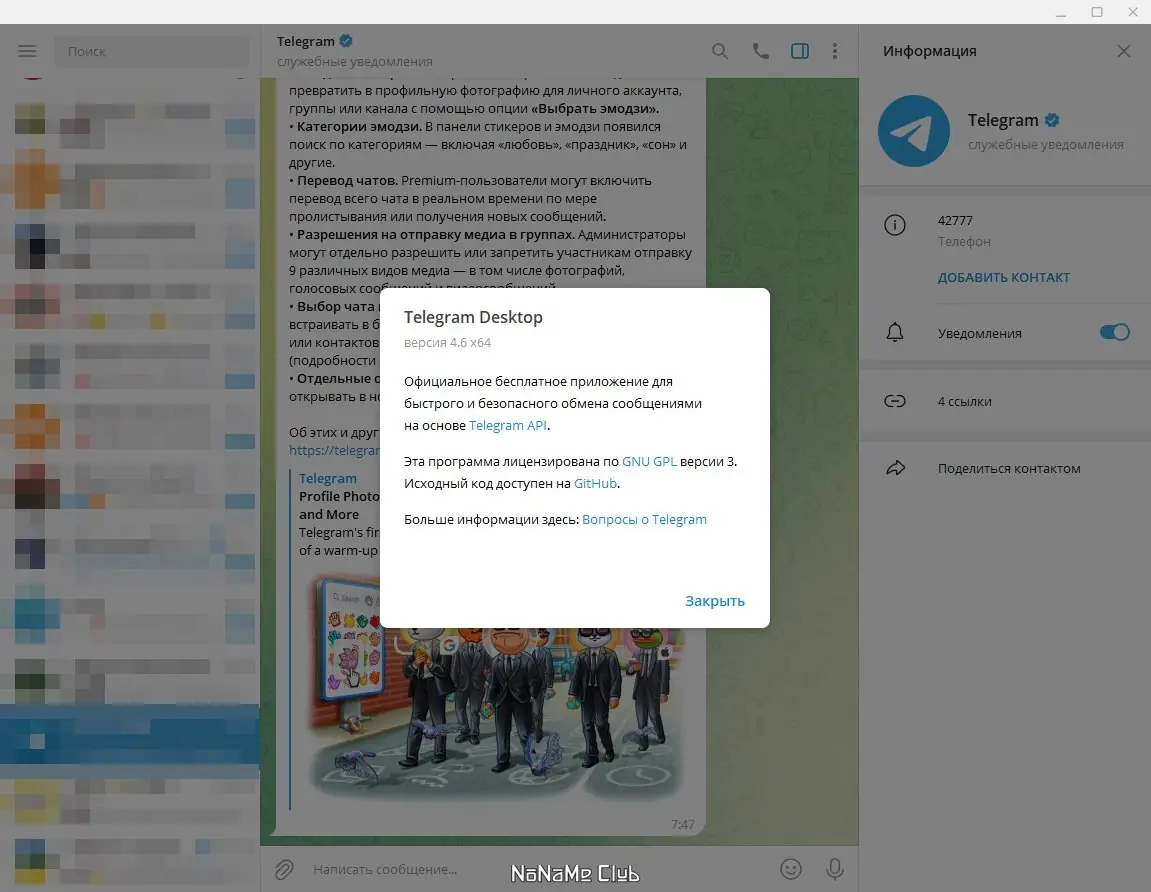The height and width of the screenshot is (892, 1151).
Task: Open search in the Telegram chat
Action: point(720,50)
